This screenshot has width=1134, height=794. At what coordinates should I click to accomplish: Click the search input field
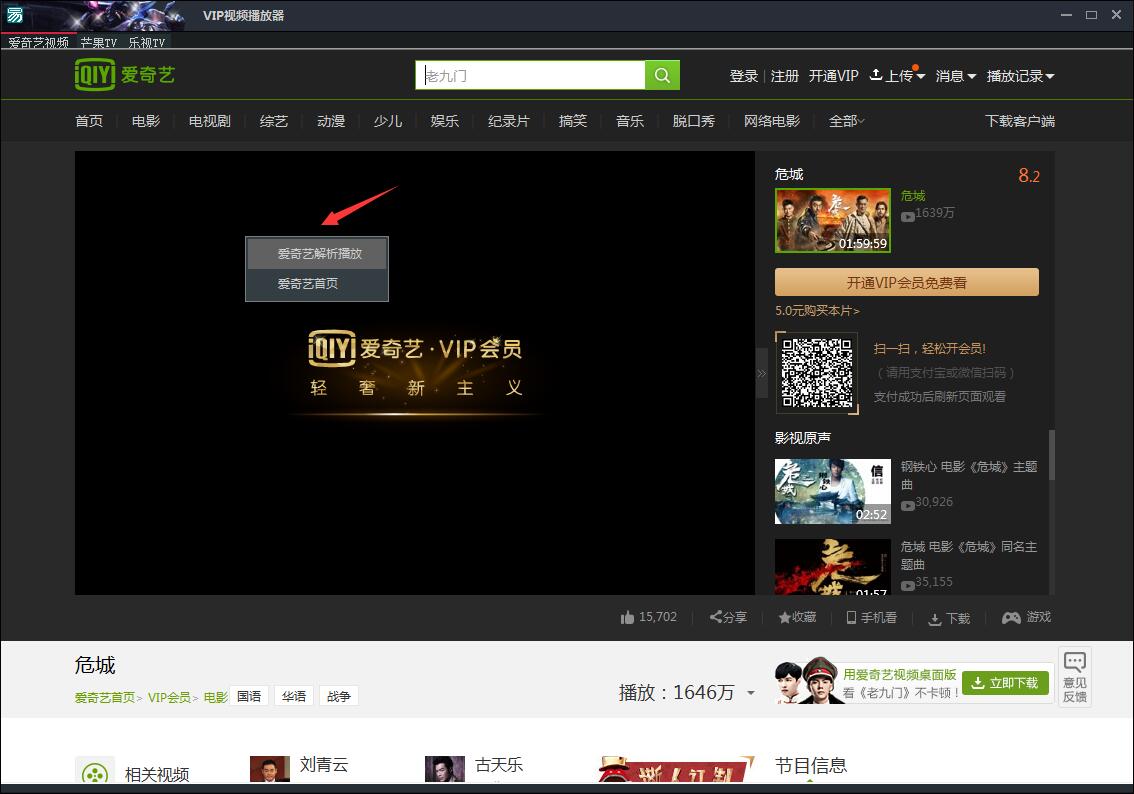pos(530,75)
